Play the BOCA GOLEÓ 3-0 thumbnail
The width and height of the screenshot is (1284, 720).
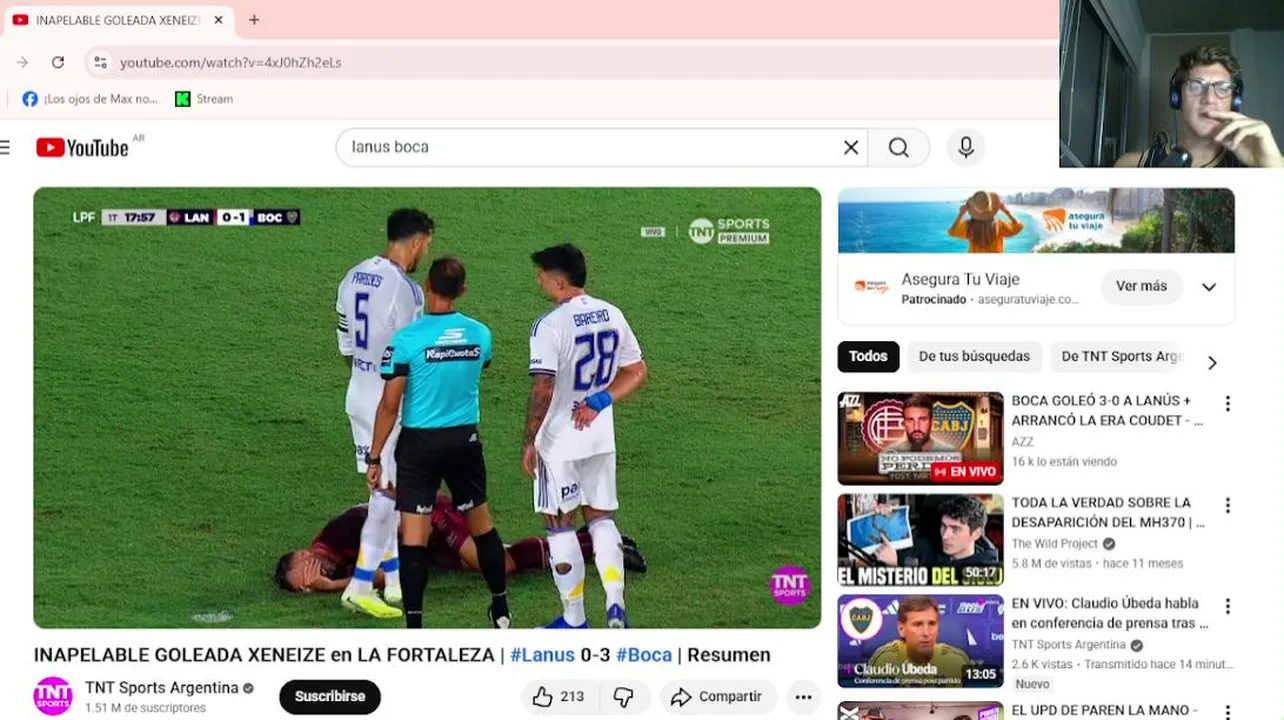tap(920, 438)
